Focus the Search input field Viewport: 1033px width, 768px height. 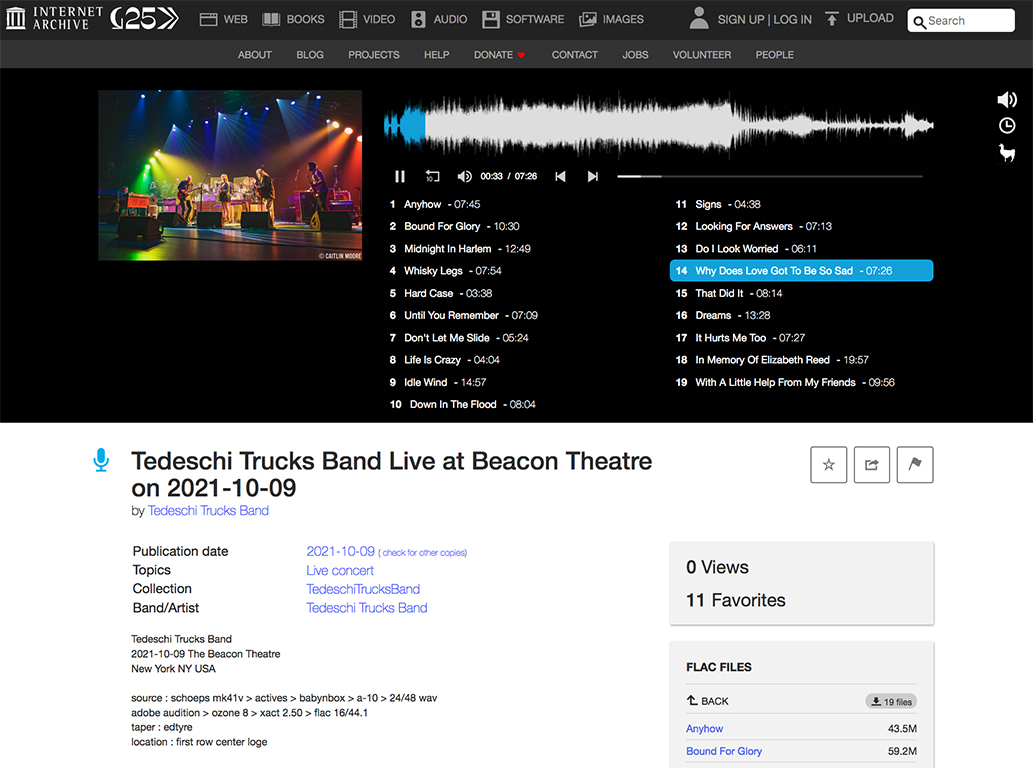961,20
